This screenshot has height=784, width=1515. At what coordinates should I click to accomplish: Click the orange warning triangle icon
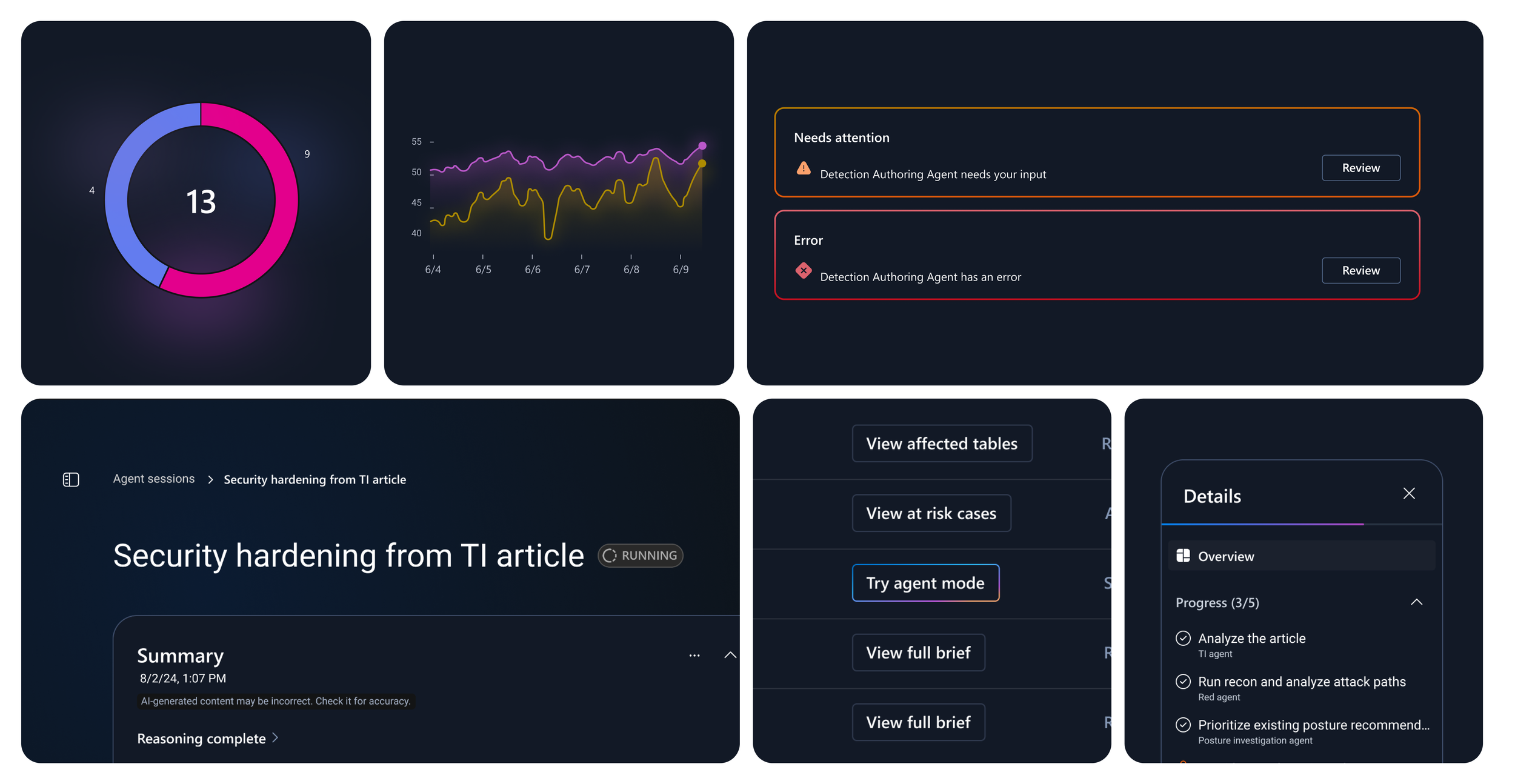point(804,168)
